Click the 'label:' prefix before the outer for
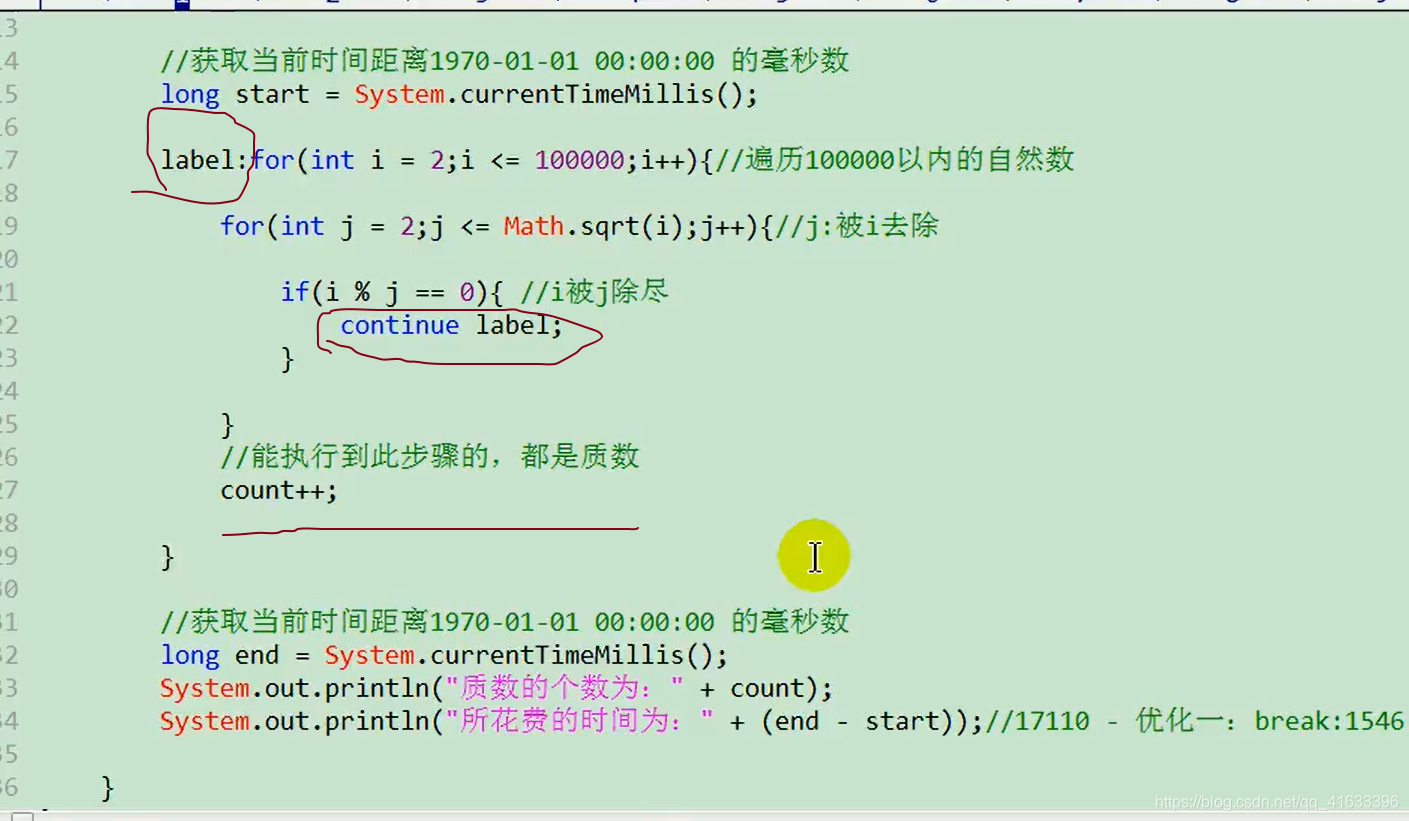The height and width of the screenshot is (821, 1409). [x=205, y=160]
